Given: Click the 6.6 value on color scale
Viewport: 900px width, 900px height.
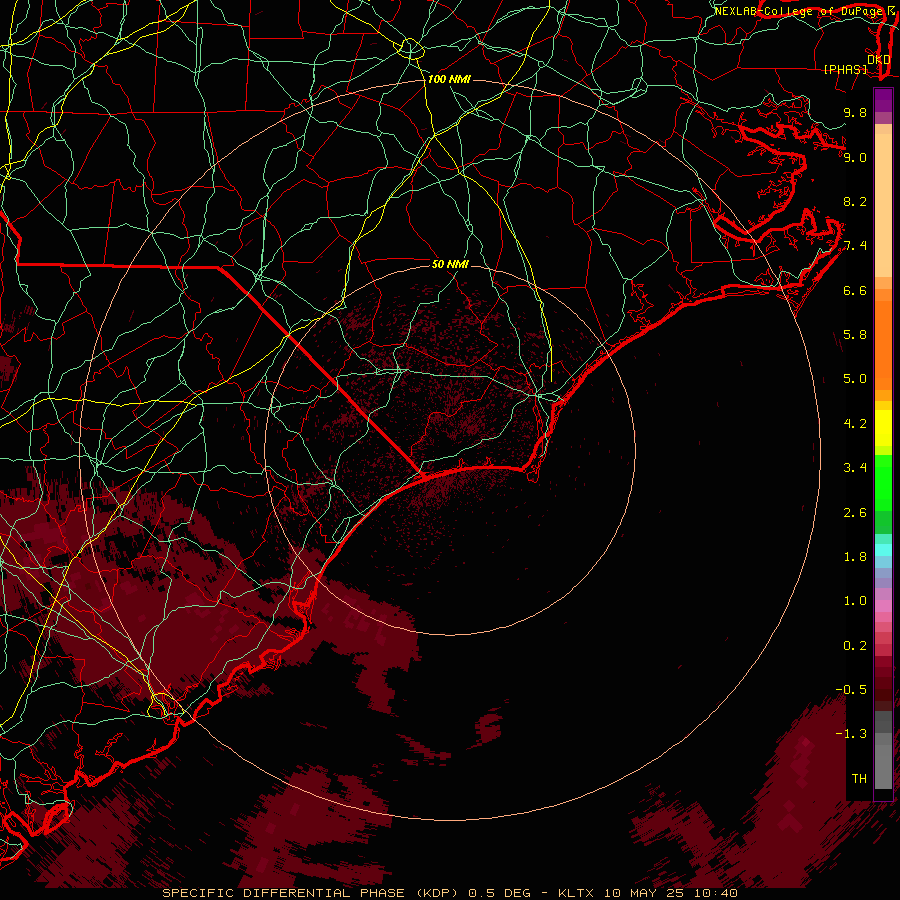Looking at the screenshot, I should tap(855, 290).
